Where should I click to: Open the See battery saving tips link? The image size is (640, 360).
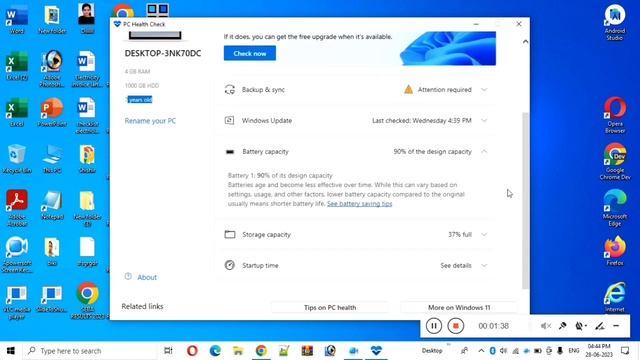pyautogui.click(x=360, y=204)
